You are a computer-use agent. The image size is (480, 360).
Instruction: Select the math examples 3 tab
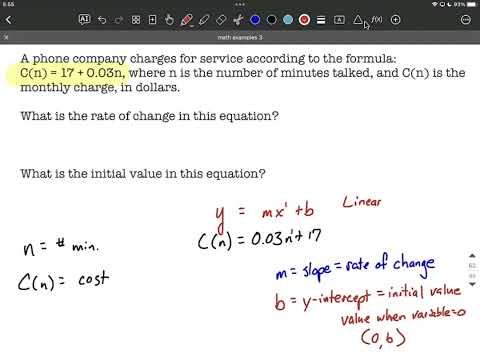(240, 37)
